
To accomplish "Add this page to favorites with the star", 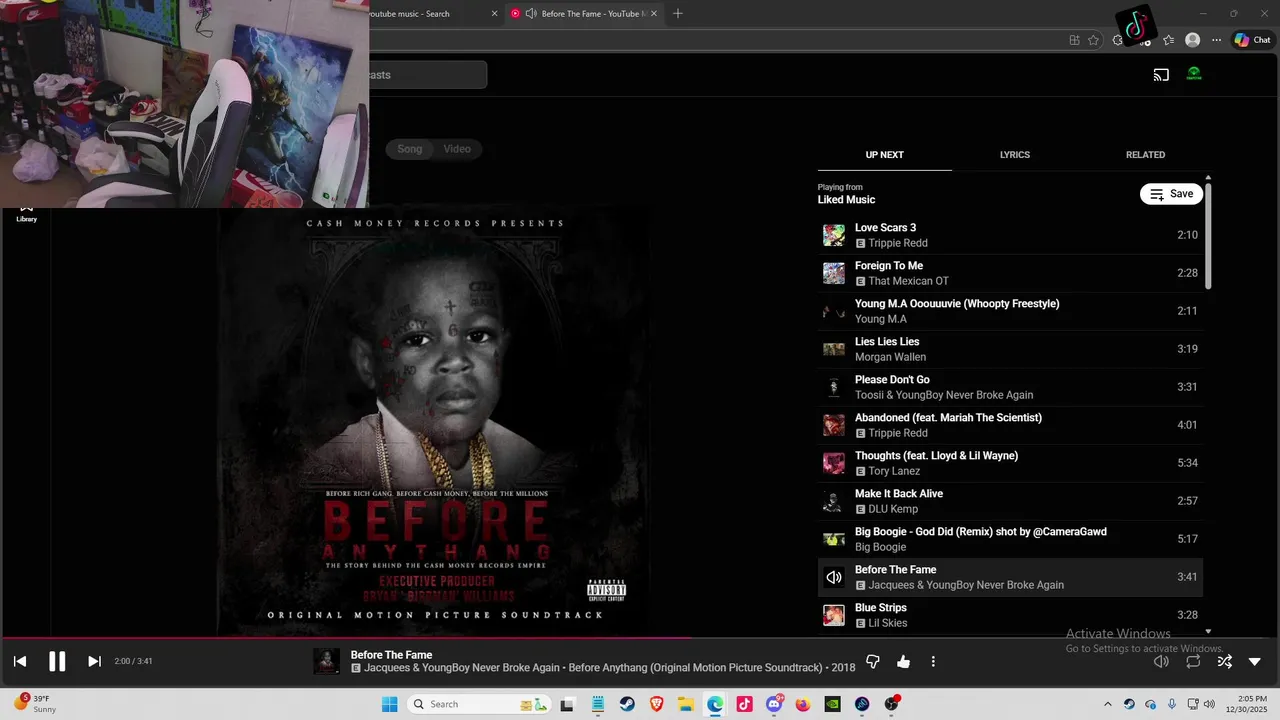I will (x=1093, y=40).
